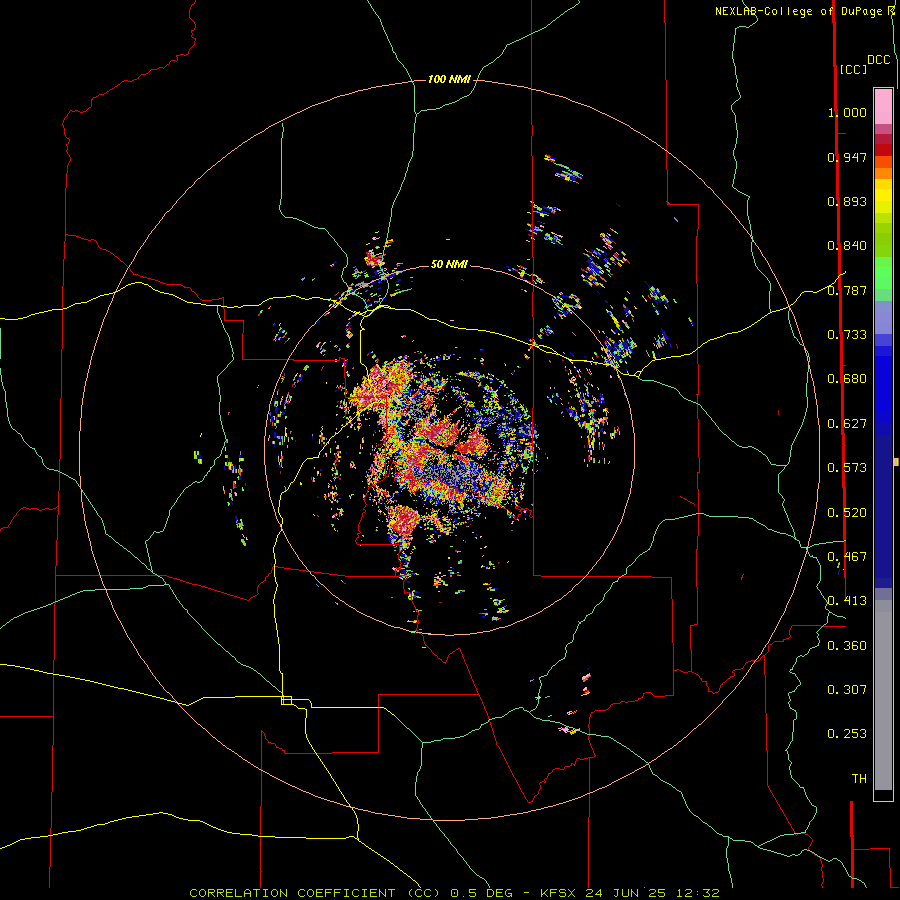Click the TH threshold label

tap(859, 779)
